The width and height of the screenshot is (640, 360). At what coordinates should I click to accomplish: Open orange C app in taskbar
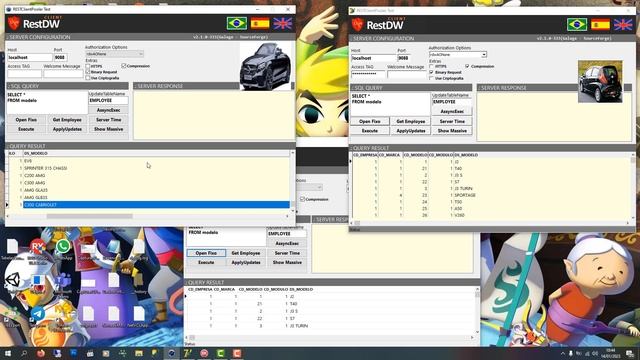[x=237, y=353]
